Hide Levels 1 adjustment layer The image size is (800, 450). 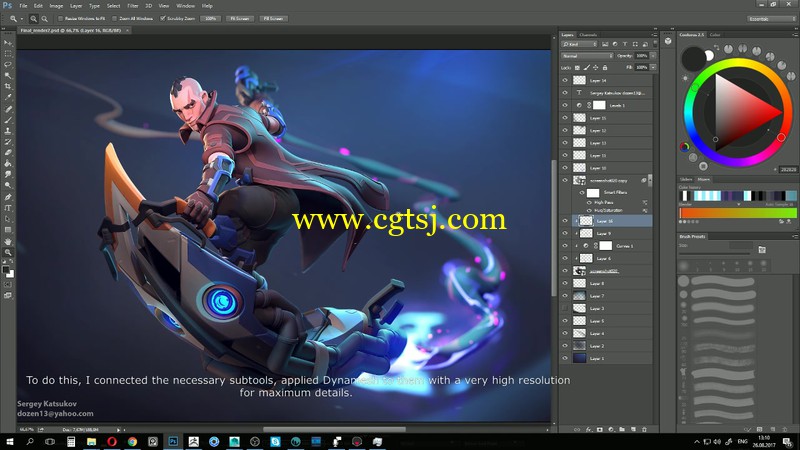coord(565,105)
